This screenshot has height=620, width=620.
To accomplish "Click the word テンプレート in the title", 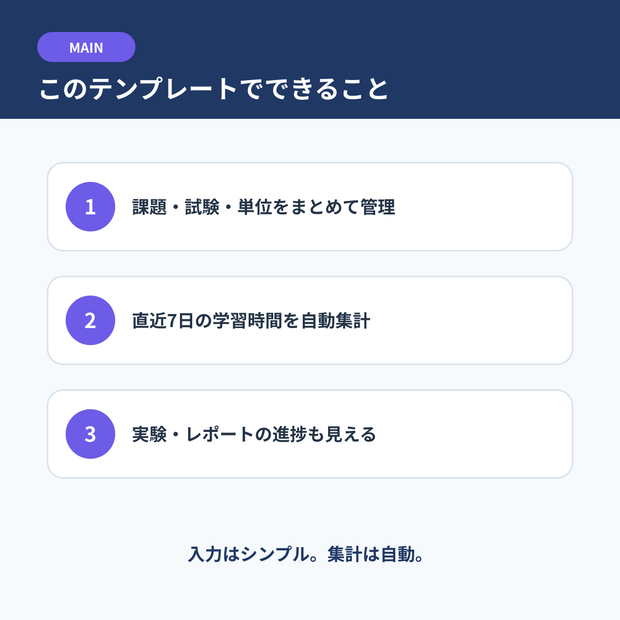I will point(163,89).
